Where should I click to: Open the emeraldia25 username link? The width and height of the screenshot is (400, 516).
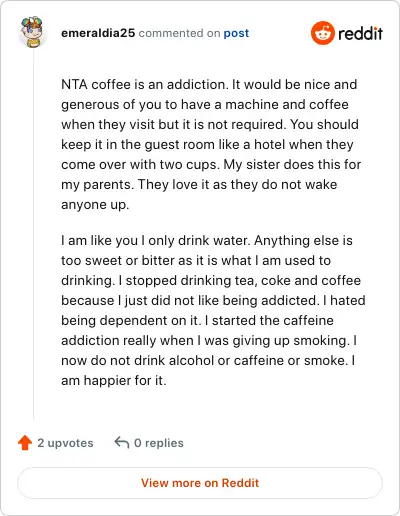click(x=98, y=33)
